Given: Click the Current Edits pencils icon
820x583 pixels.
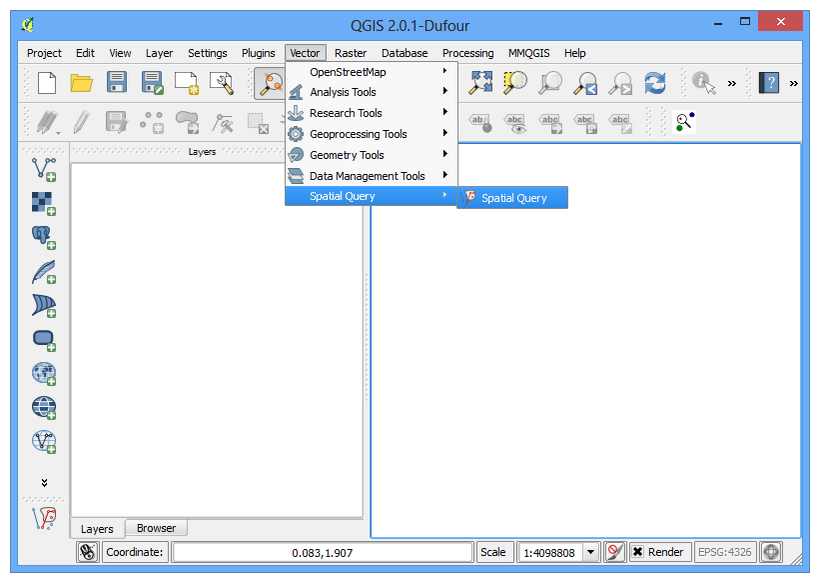Looking at the screenshot, I should pos(48,123).
